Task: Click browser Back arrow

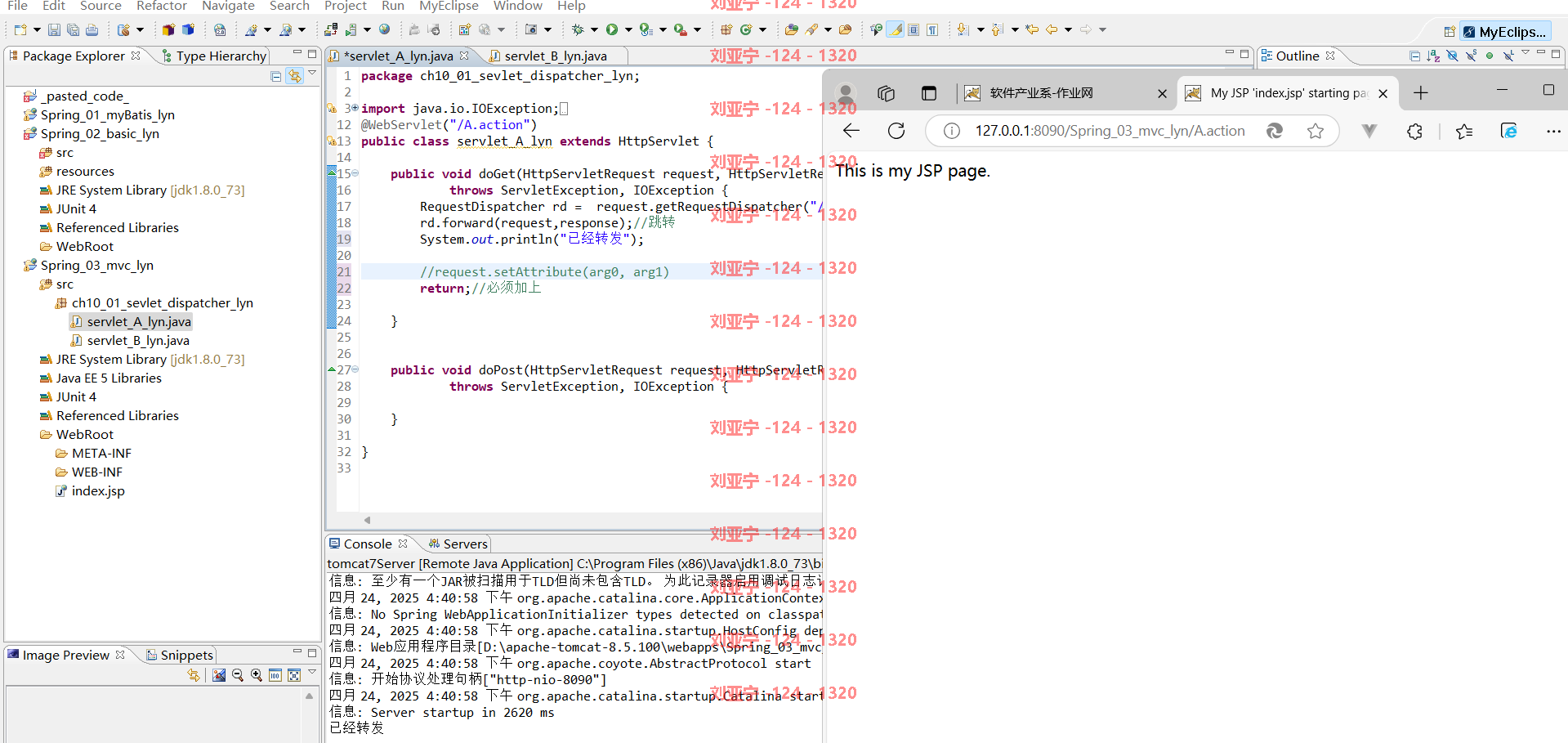Action: tap(851, 131)
